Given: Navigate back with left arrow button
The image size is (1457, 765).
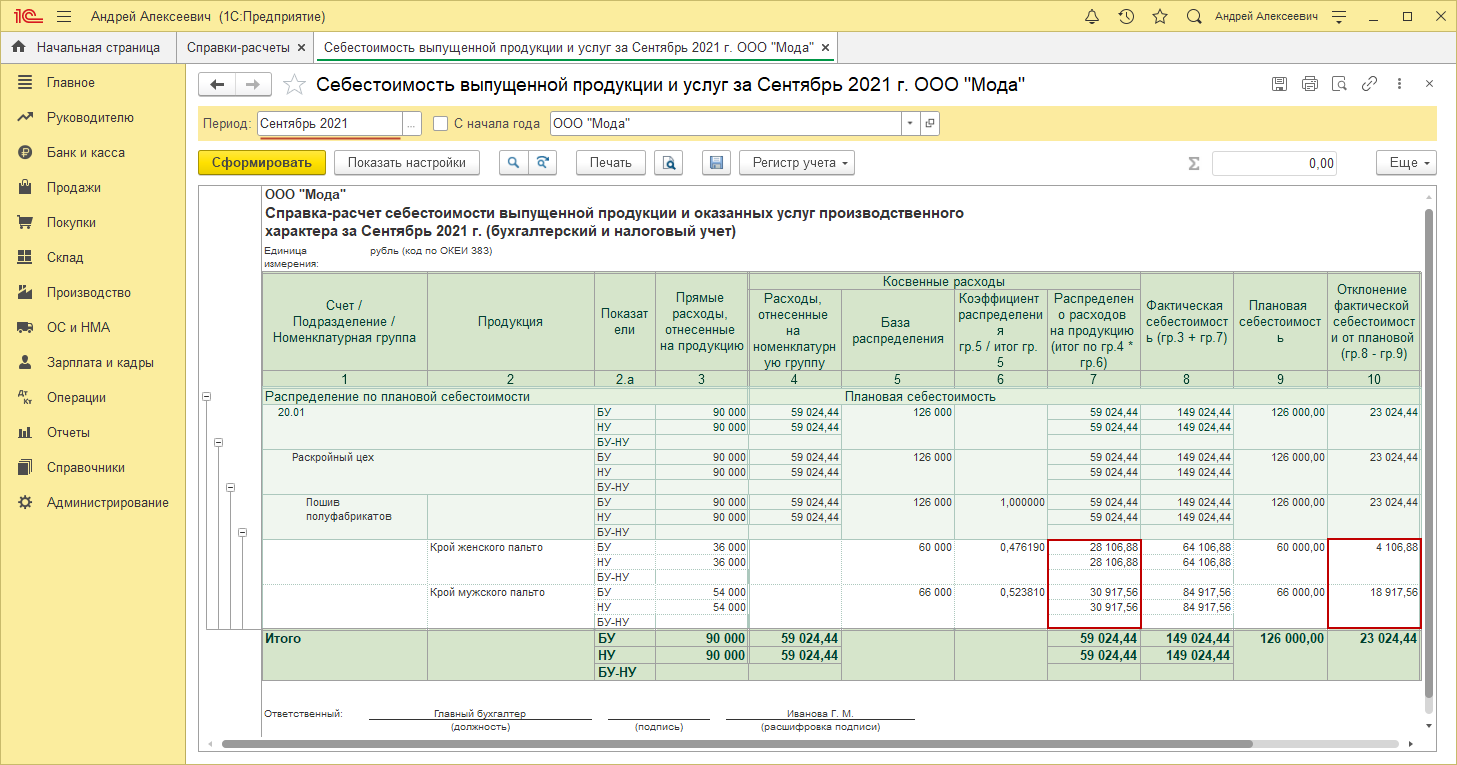Looking at the screenshot, I should point(217,85).
